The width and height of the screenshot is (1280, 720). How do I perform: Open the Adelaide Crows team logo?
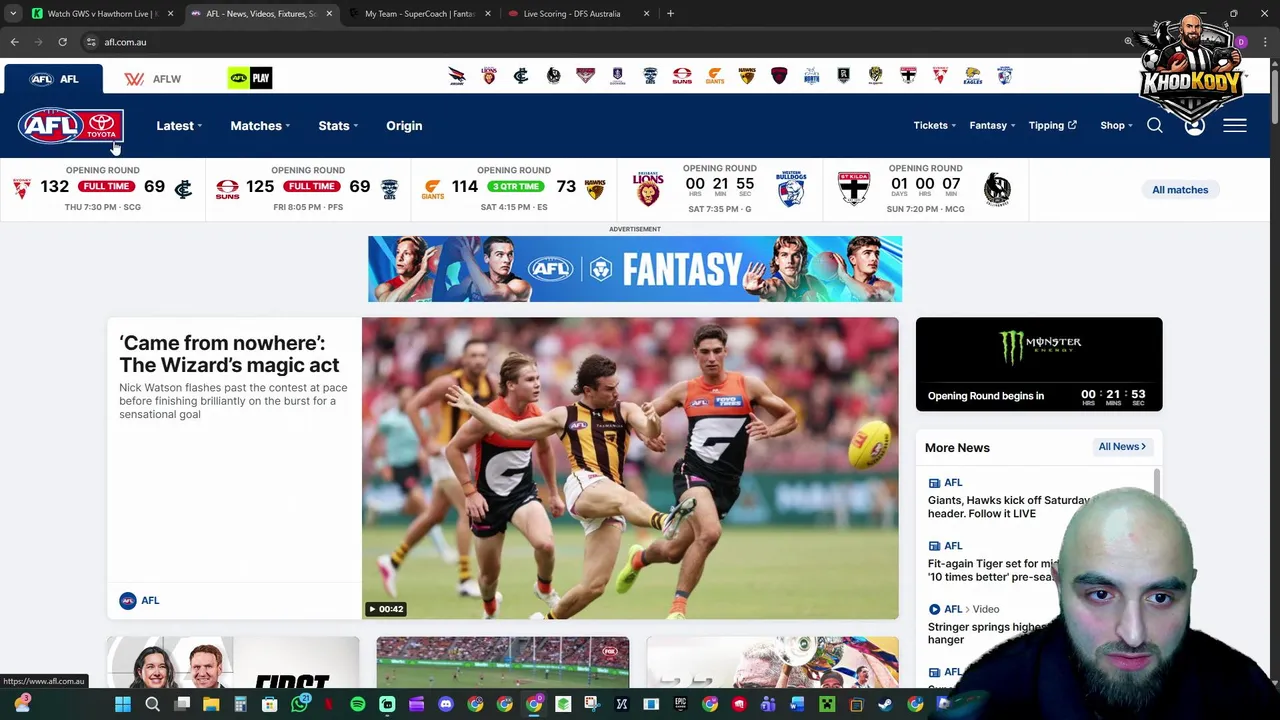(456, 76)
